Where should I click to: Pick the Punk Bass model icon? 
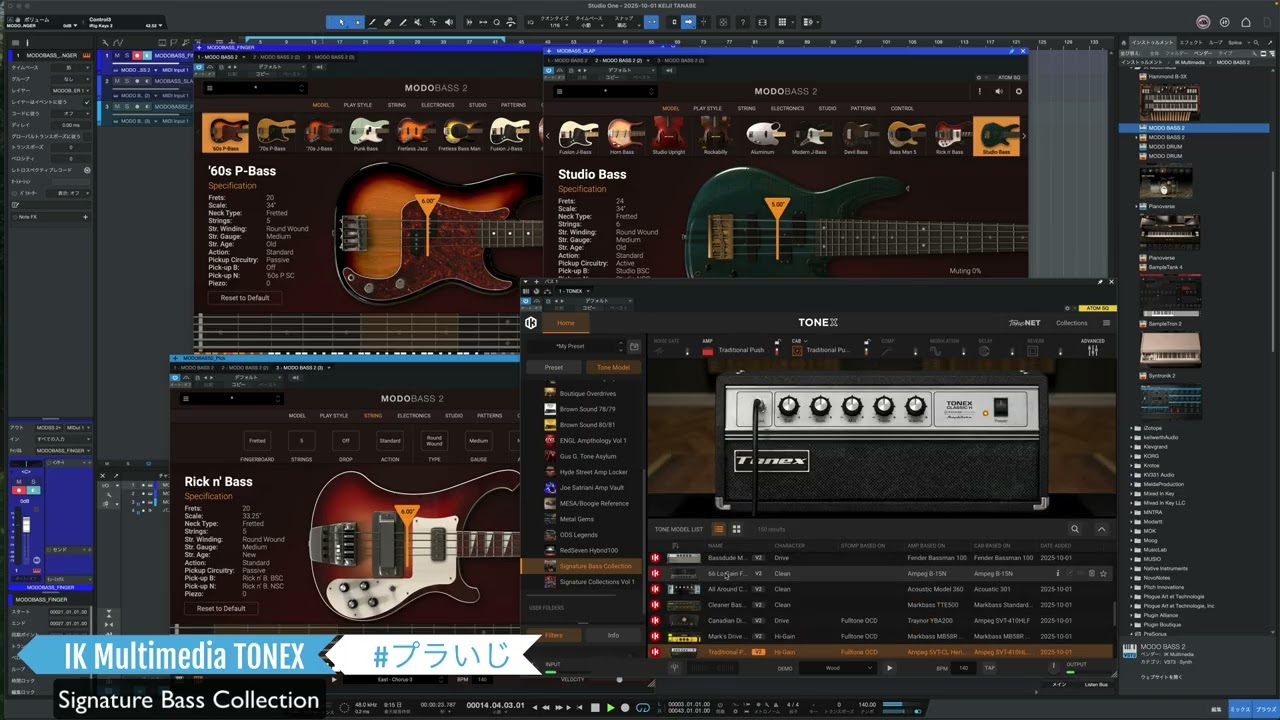tap(365, 133)
